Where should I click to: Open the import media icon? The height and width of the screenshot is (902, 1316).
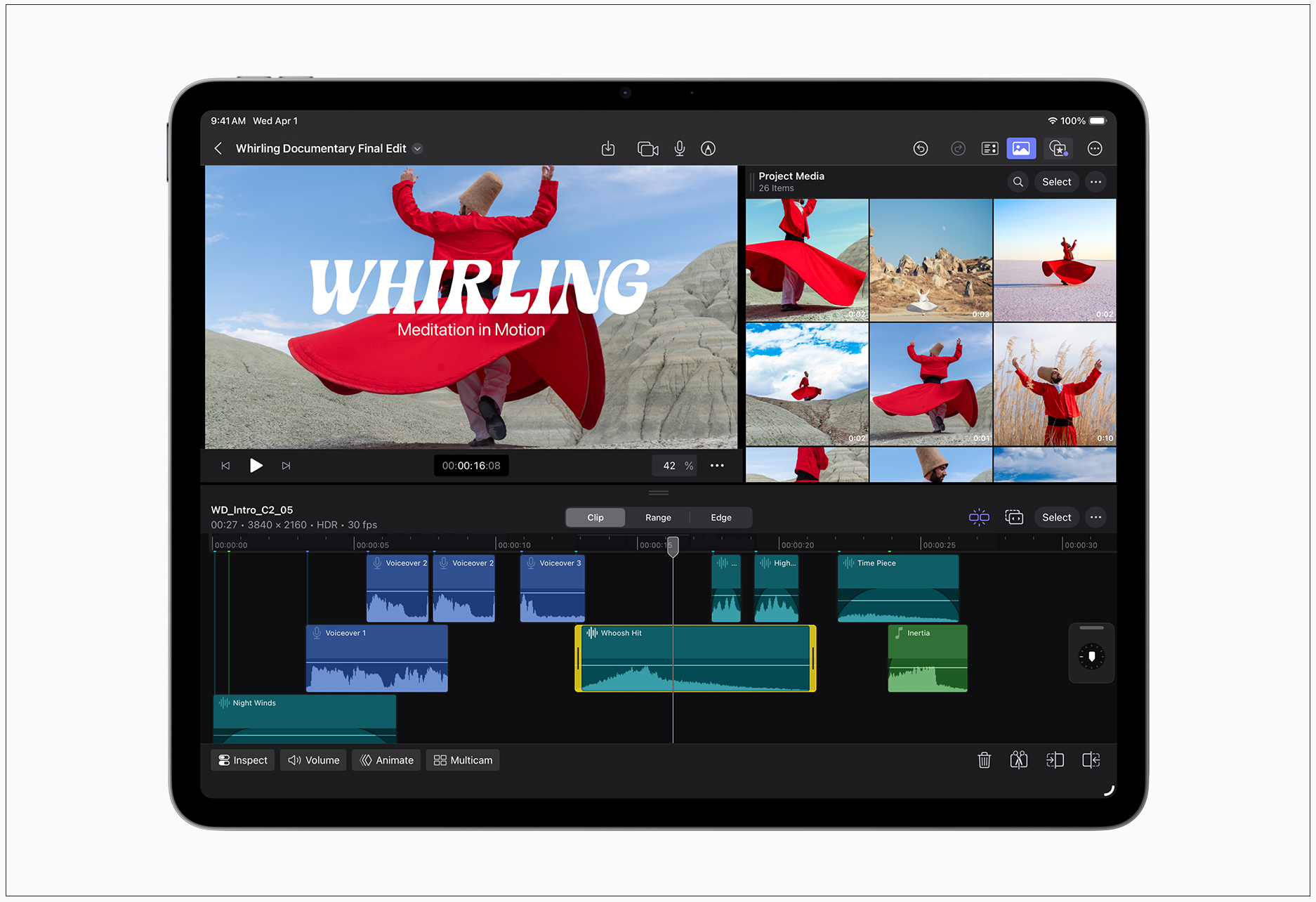pos(608,149)
